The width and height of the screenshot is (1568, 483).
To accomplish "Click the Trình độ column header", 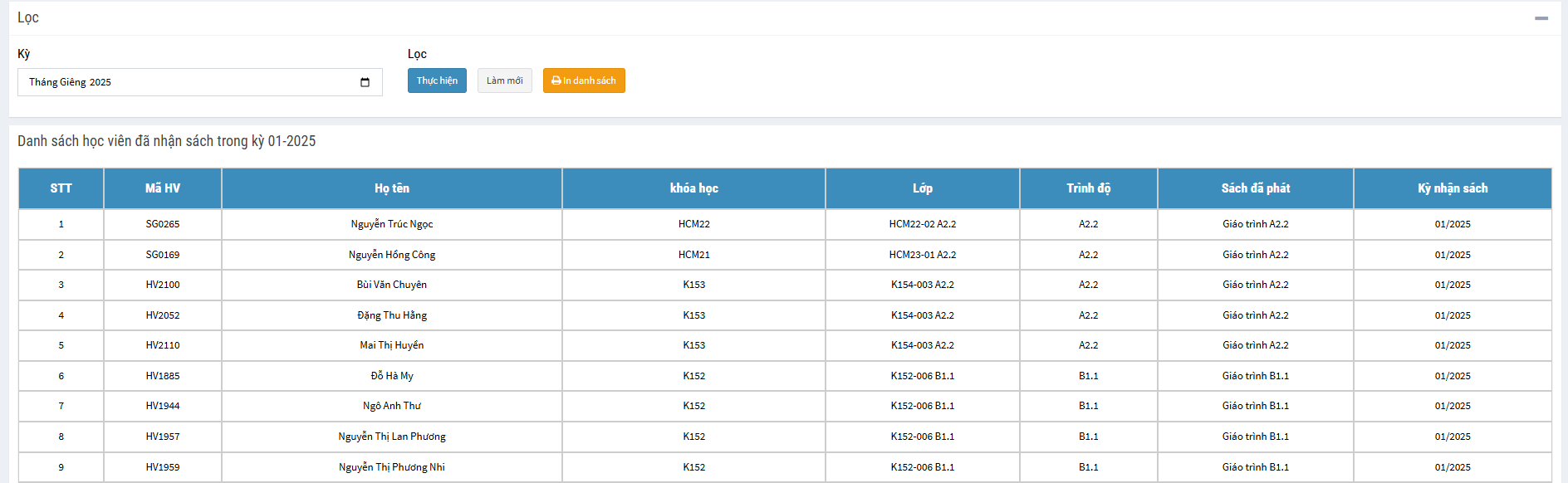I will coord(1088,188).
